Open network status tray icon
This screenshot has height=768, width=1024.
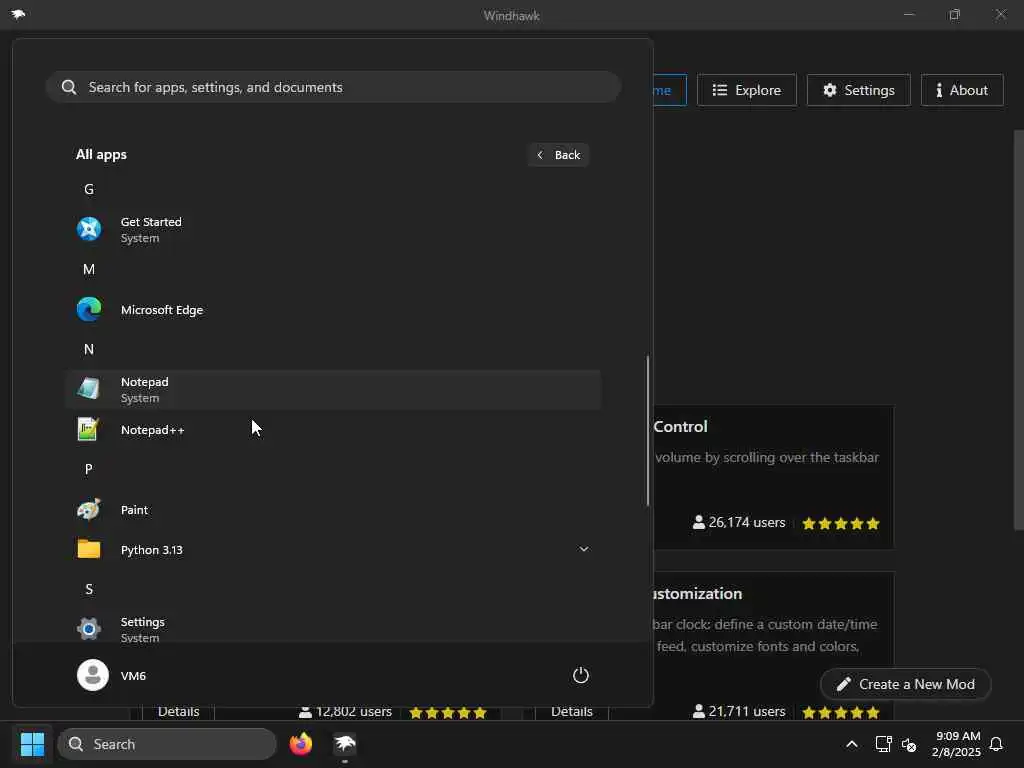coord(883,744)
